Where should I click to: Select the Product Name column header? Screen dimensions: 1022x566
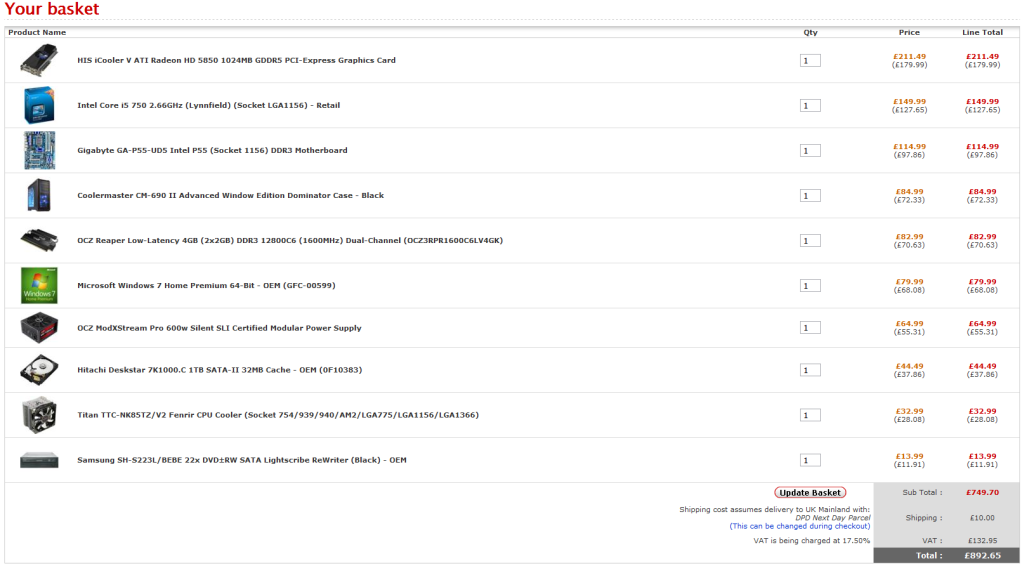(37, 32)
